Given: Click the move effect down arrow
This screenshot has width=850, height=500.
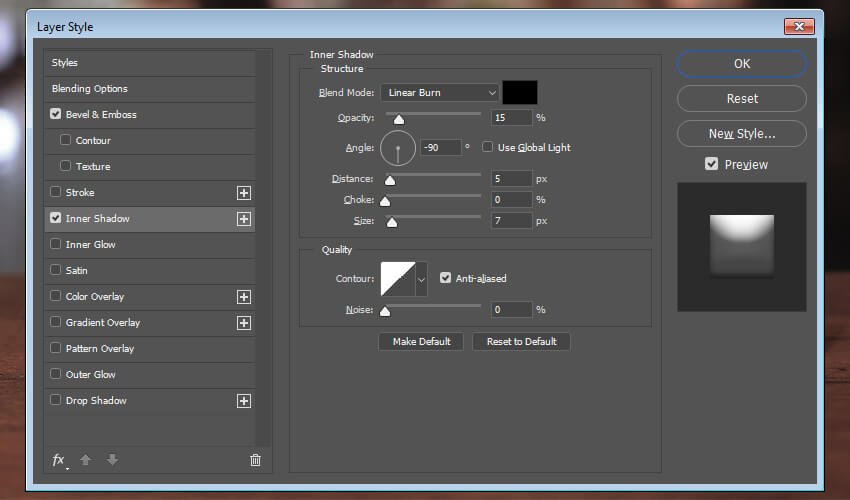Looking at the screenshot, I should [x=112, y=460].
